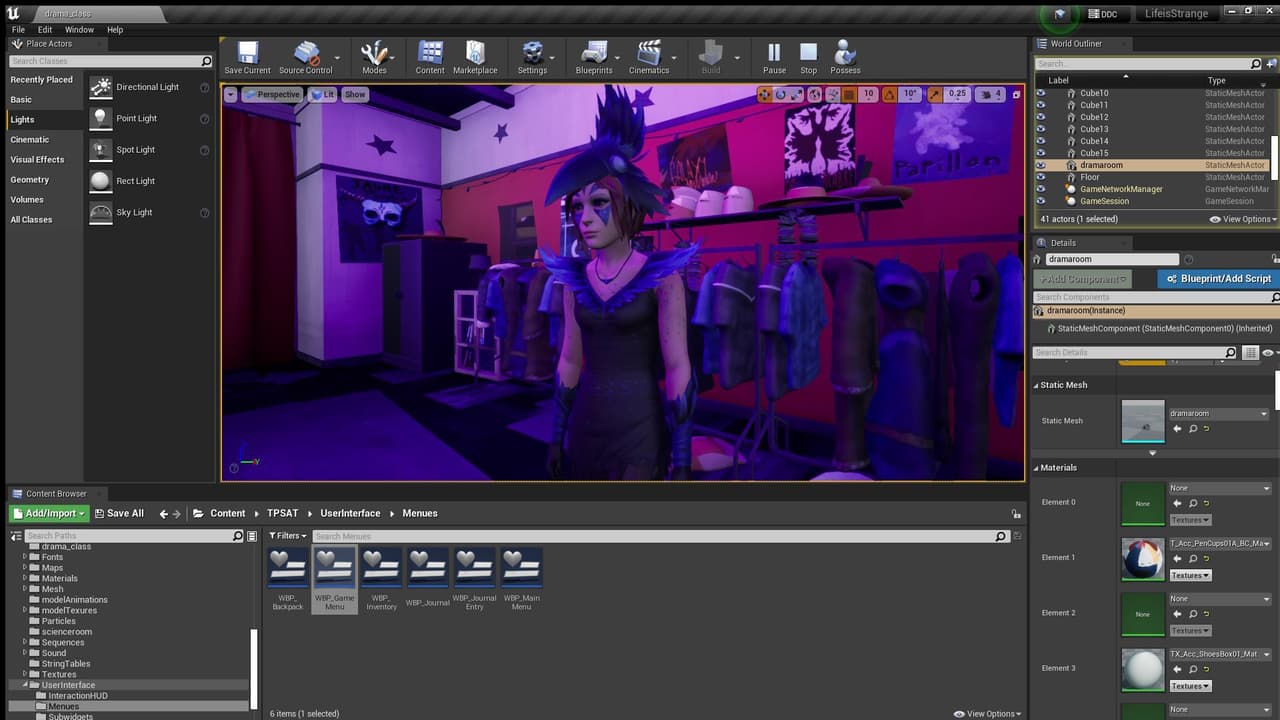Click the Element 1 material sphere swatch

pyautogui.click(x=1143, y=559)
